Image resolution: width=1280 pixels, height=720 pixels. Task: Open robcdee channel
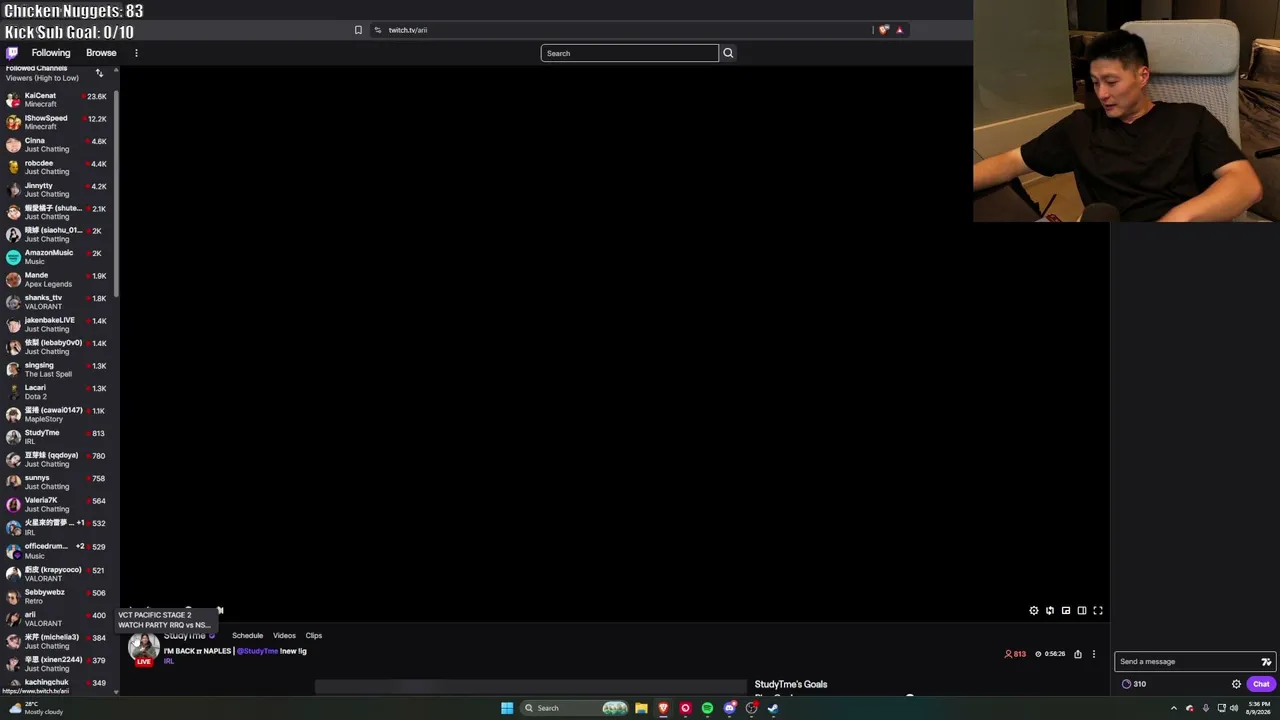pyautogui.click(x=57, y=167)
